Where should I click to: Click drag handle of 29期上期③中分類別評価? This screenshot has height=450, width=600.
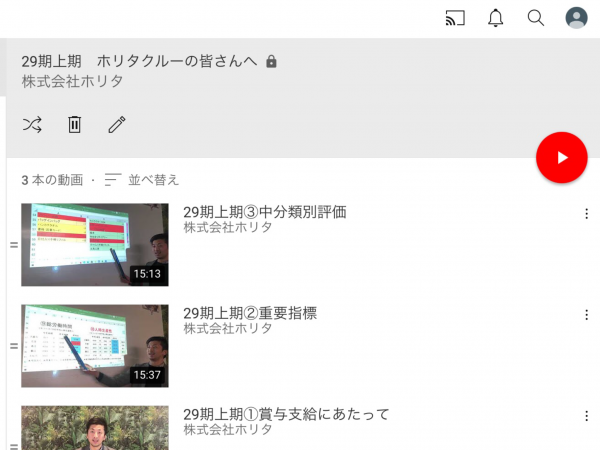(14, 245)
